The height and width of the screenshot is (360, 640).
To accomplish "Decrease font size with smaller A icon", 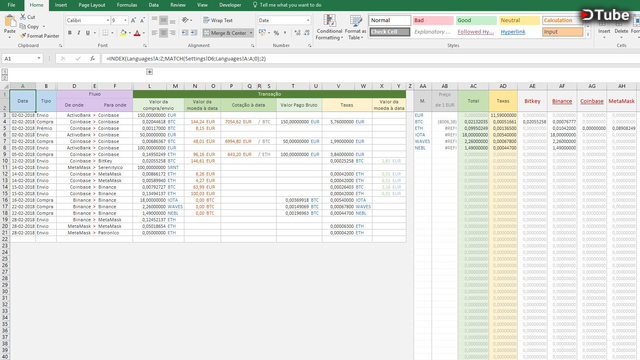I will 142,20.
